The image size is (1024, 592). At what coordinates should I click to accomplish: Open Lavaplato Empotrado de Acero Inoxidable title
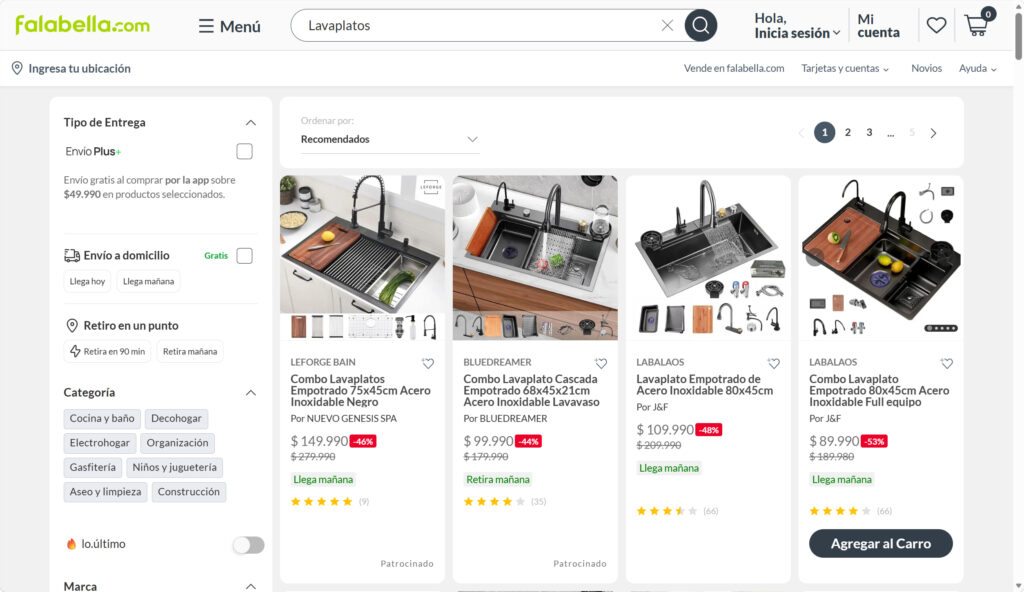click(x=705, y=384)
